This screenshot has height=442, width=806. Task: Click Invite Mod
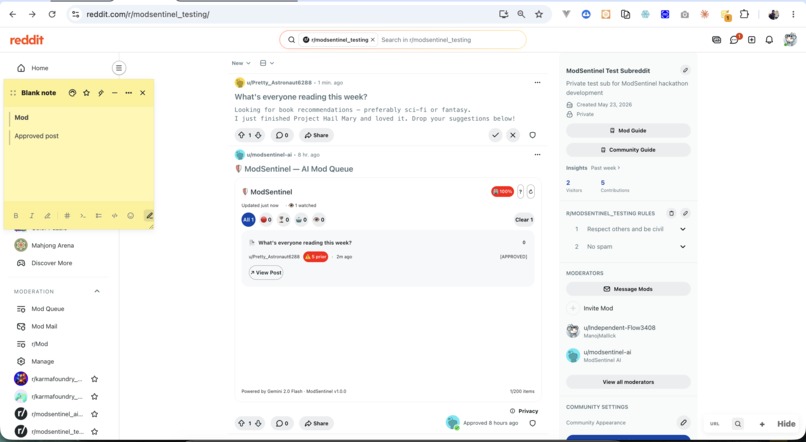[598, 308]
